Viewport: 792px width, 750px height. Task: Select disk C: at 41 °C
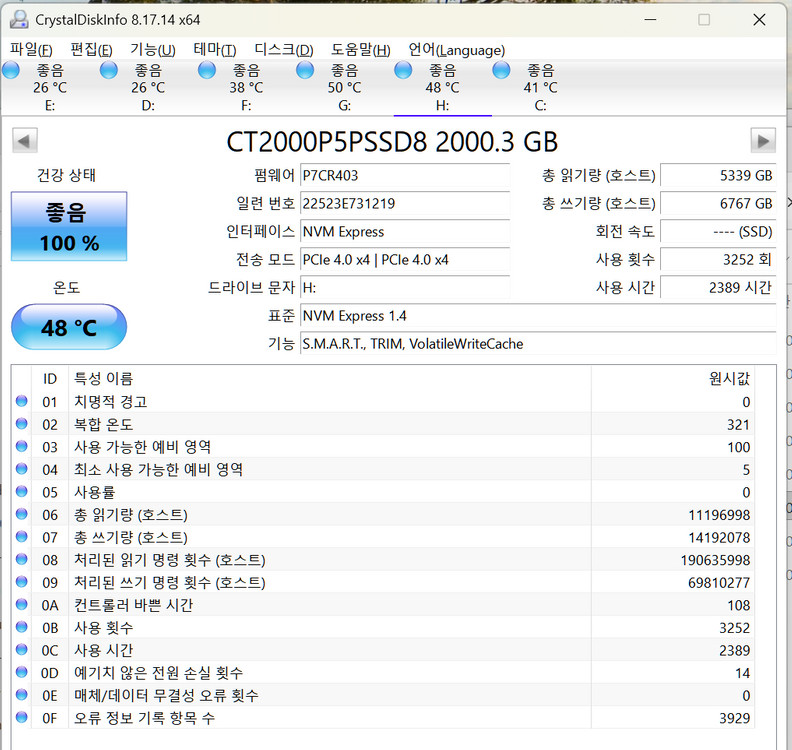coord(540,87)
